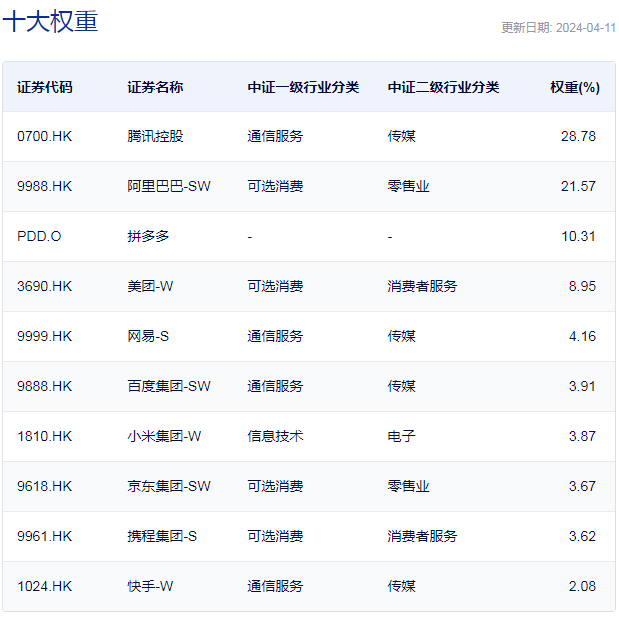619x619 pixels.
Task: Click 通信服务 in the 快手-W row
Action: click(275, 586)
